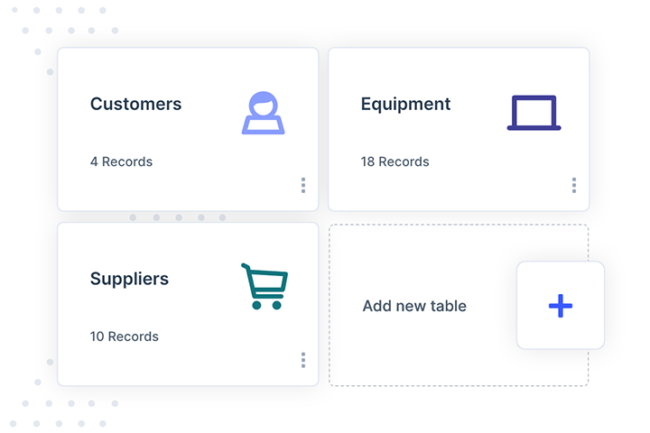Viewport: 650px width, 433px height.
Task: Click the '4 Records' count text
Action: (x=121, y=161)
